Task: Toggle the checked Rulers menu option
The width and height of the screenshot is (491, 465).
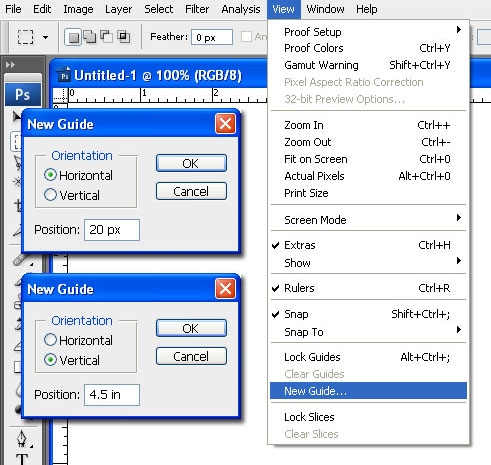Action: [368, 288]
